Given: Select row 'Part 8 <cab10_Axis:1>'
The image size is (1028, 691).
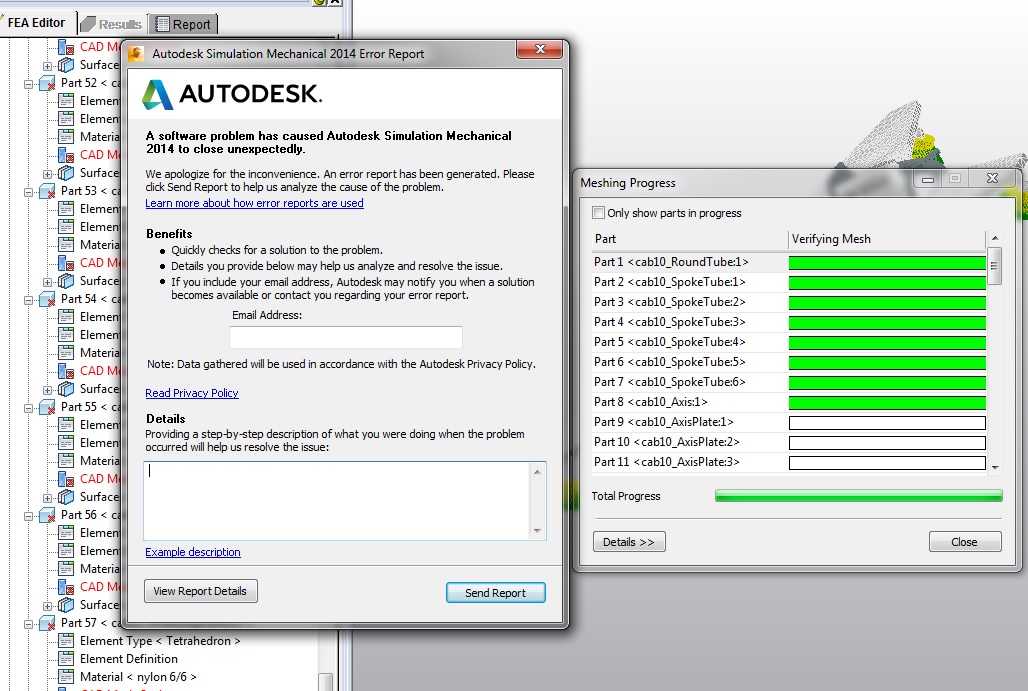Looking at the screenshot, I should pyautogui.click(x=789, y=402).
